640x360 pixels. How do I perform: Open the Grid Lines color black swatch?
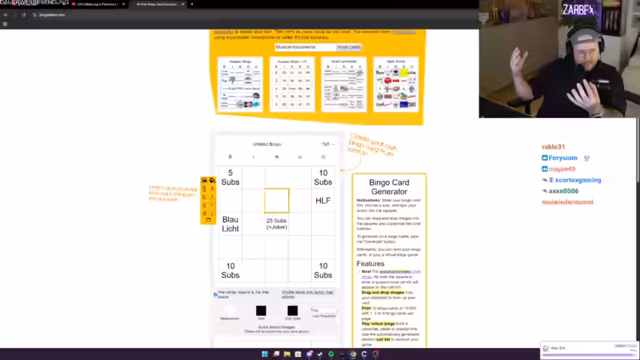[292, 311]
